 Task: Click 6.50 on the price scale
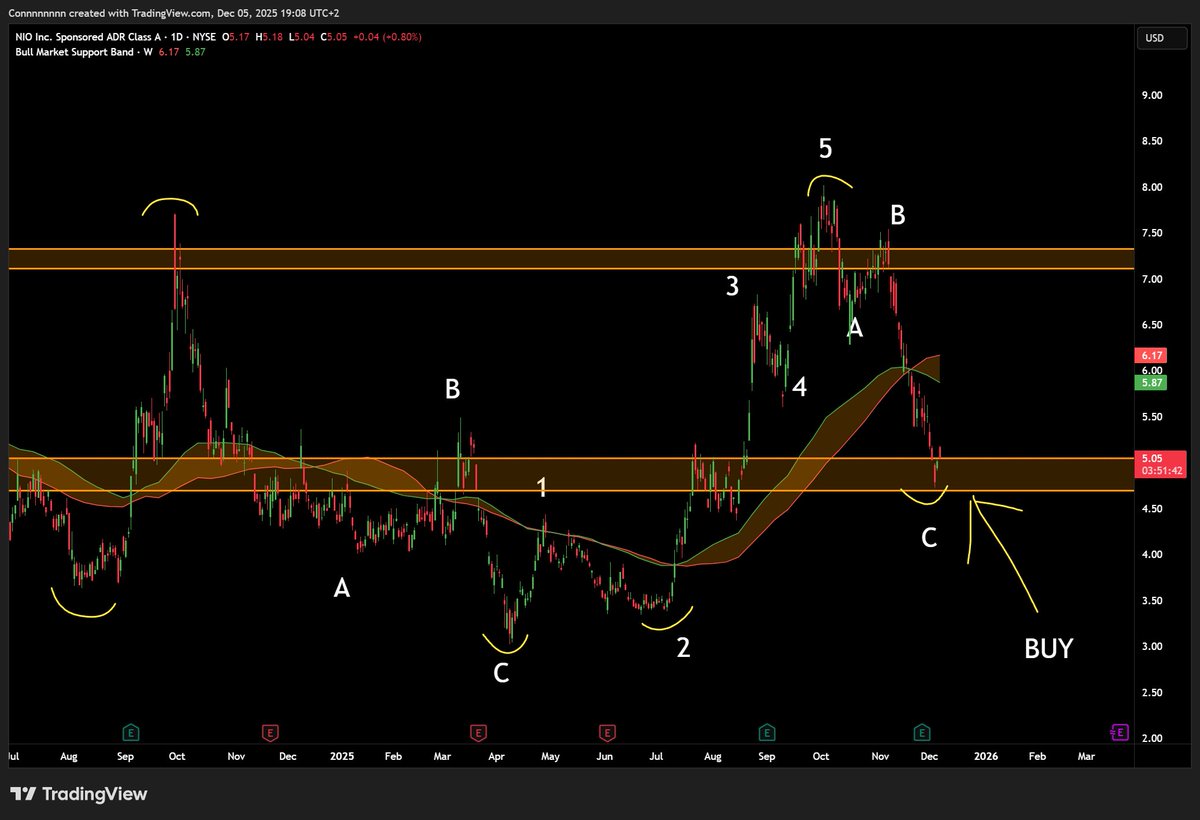[1152, 326]
